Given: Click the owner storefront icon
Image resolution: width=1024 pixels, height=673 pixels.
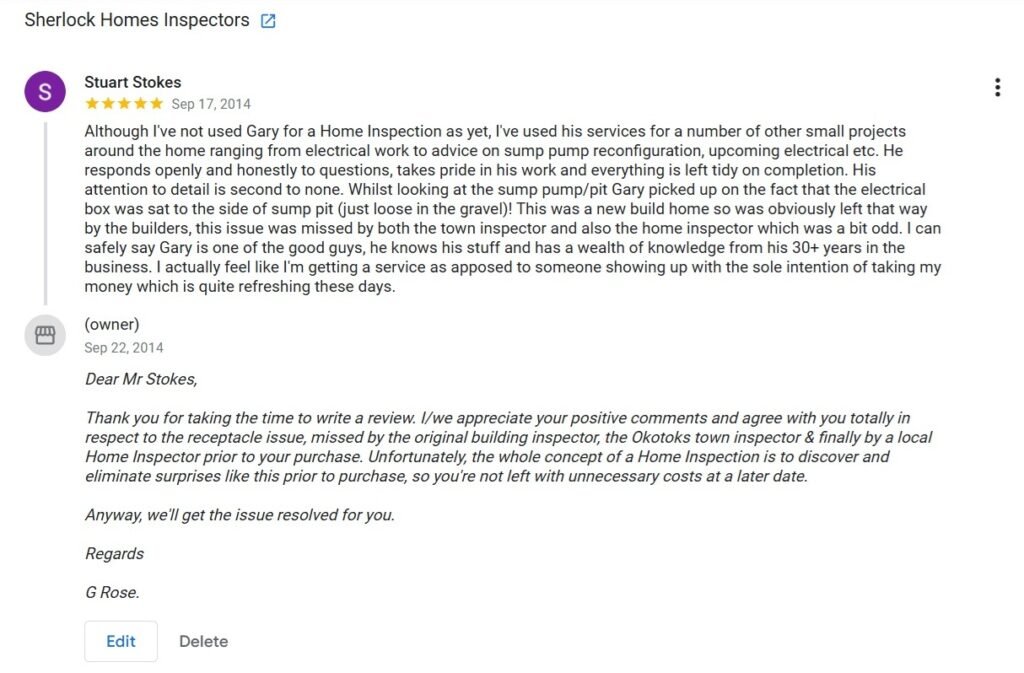Looking at the screenshot, I should [x=45, y=335].
